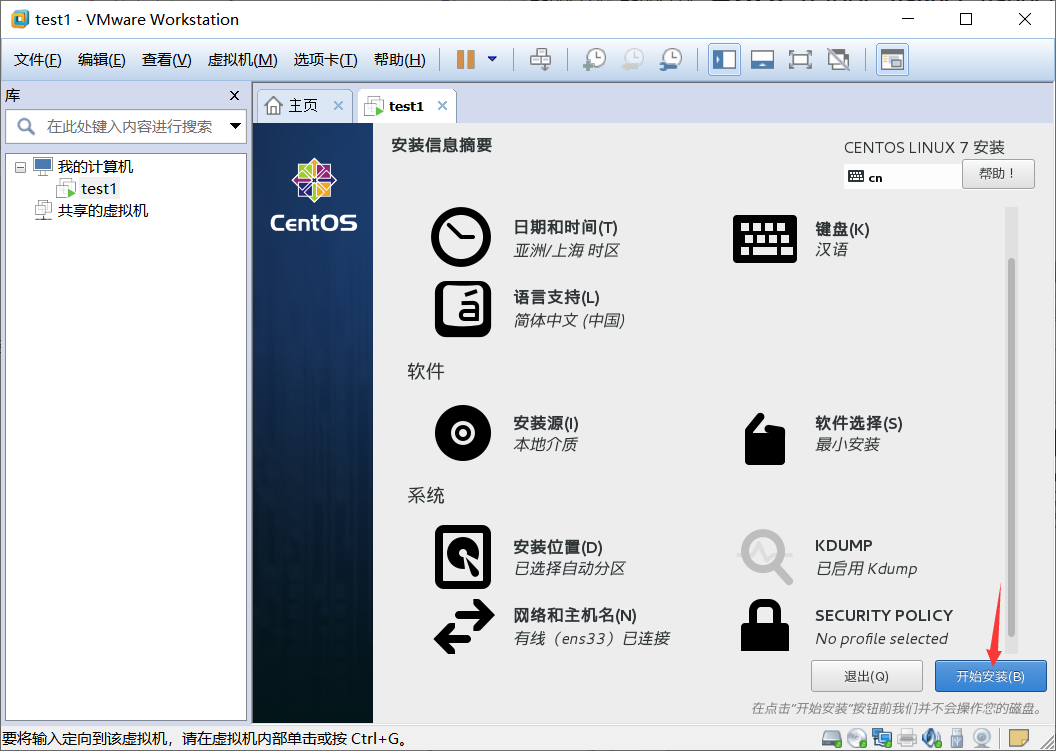Click the 汉语 keyboard text
The width and height of the screenshot is (1056, 751).
pyautogui.click(x=832, y=250)
